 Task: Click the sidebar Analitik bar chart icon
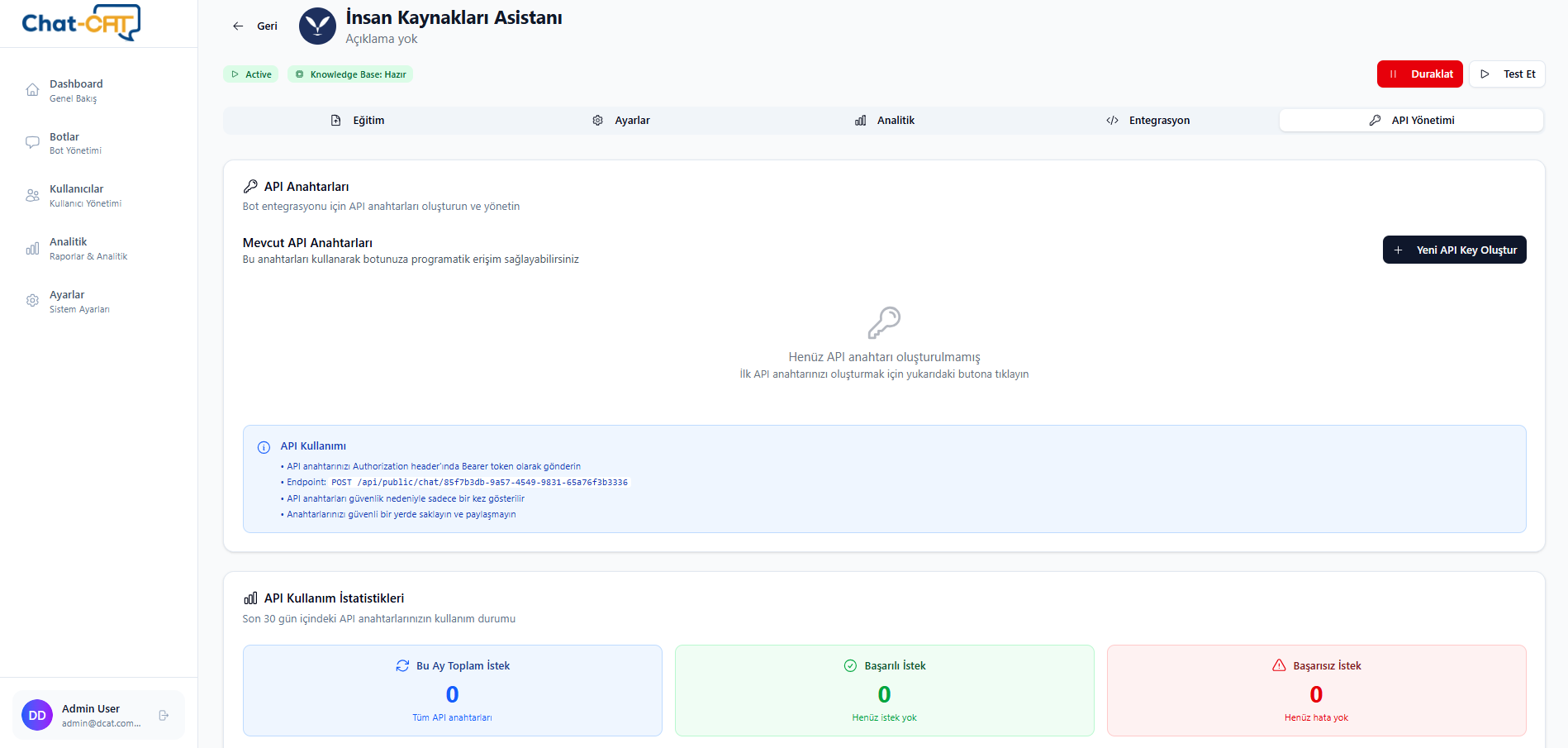32,249
